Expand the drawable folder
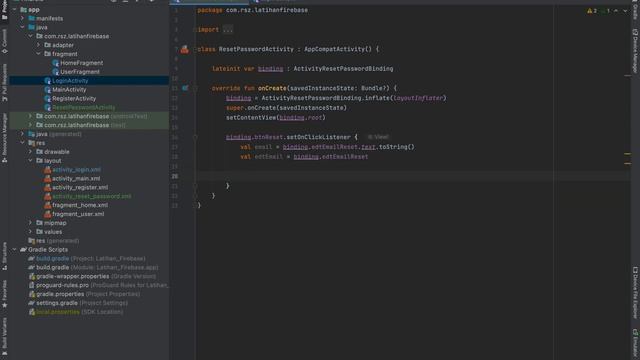 click(x=31, y=152)
